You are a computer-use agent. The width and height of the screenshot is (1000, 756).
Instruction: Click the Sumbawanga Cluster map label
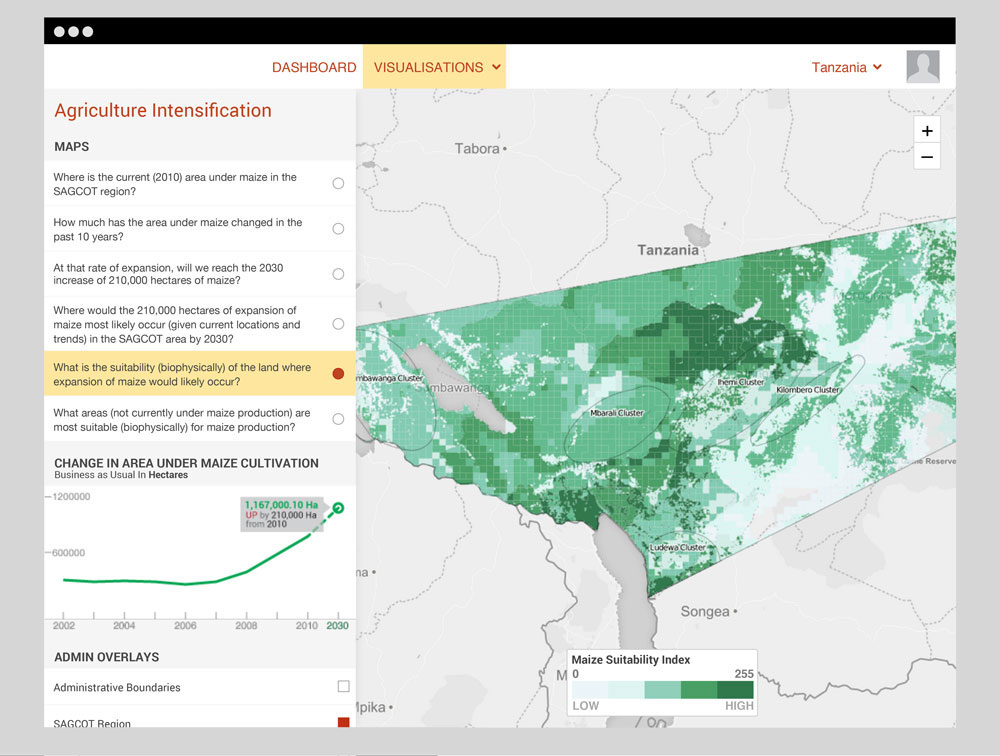pos(390,378)
